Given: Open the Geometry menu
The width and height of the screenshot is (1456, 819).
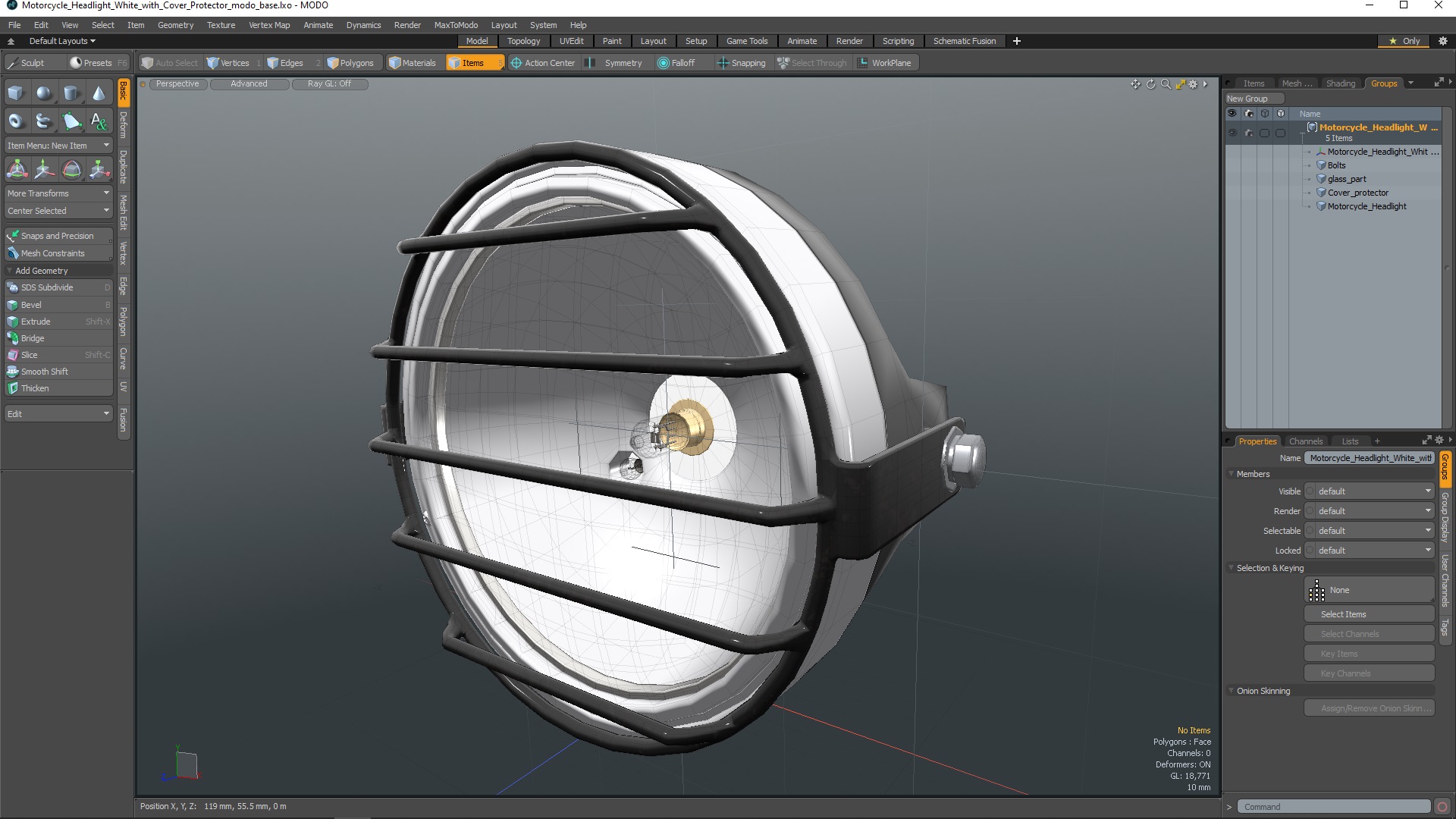Looking at the screenshot, I should [175, 25].
